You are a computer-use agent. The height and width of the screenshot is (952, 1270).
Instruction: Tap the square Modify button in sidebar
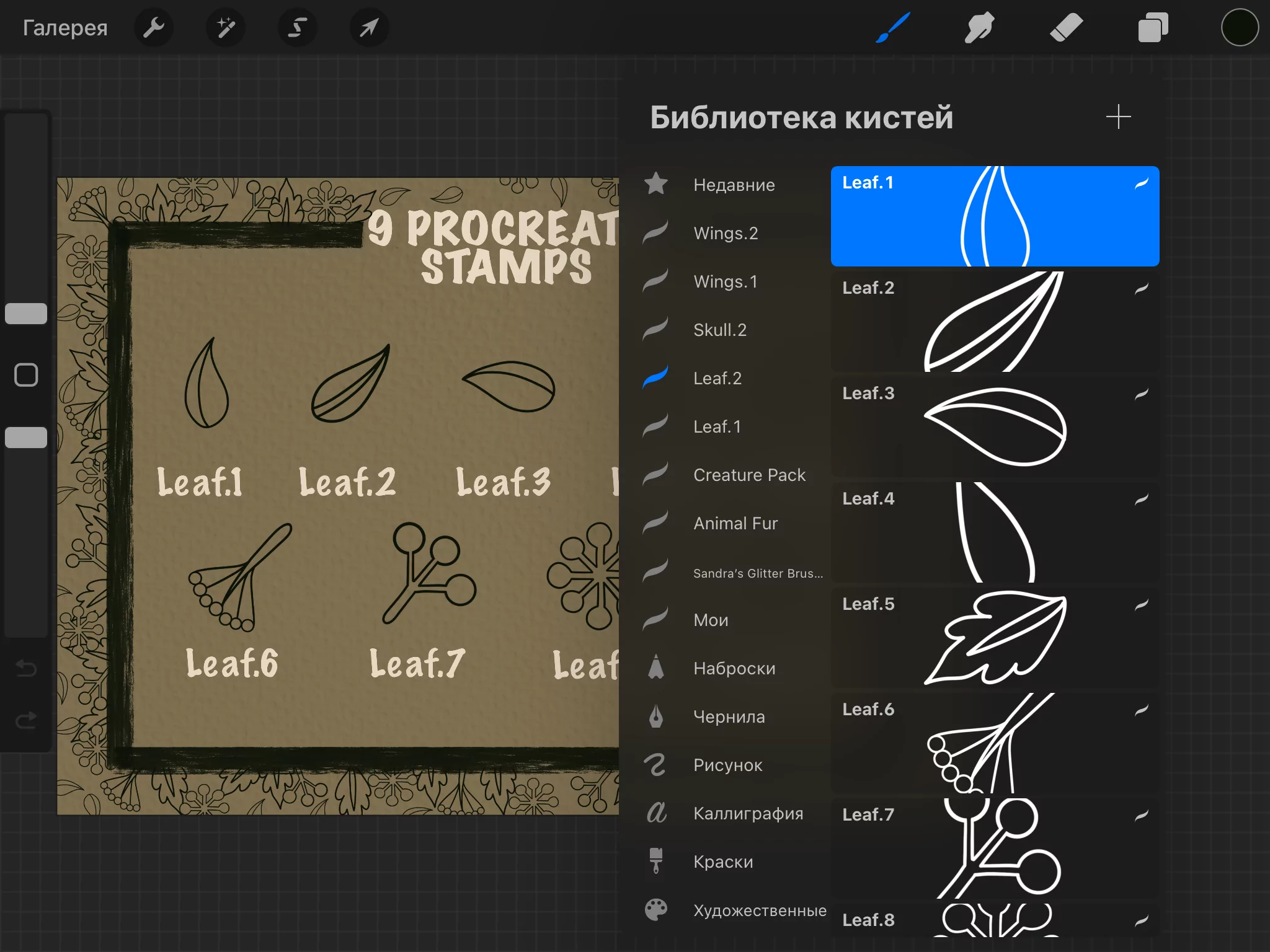(26, 375)
